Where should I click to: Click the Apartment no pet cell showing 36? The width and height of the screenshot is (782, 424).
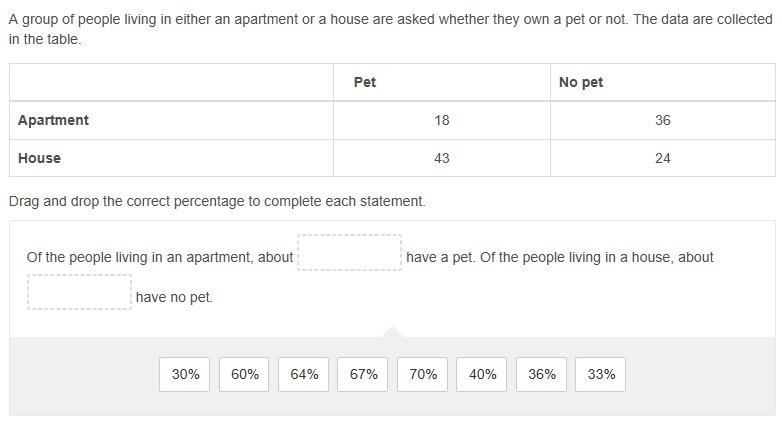click(663, 120)
